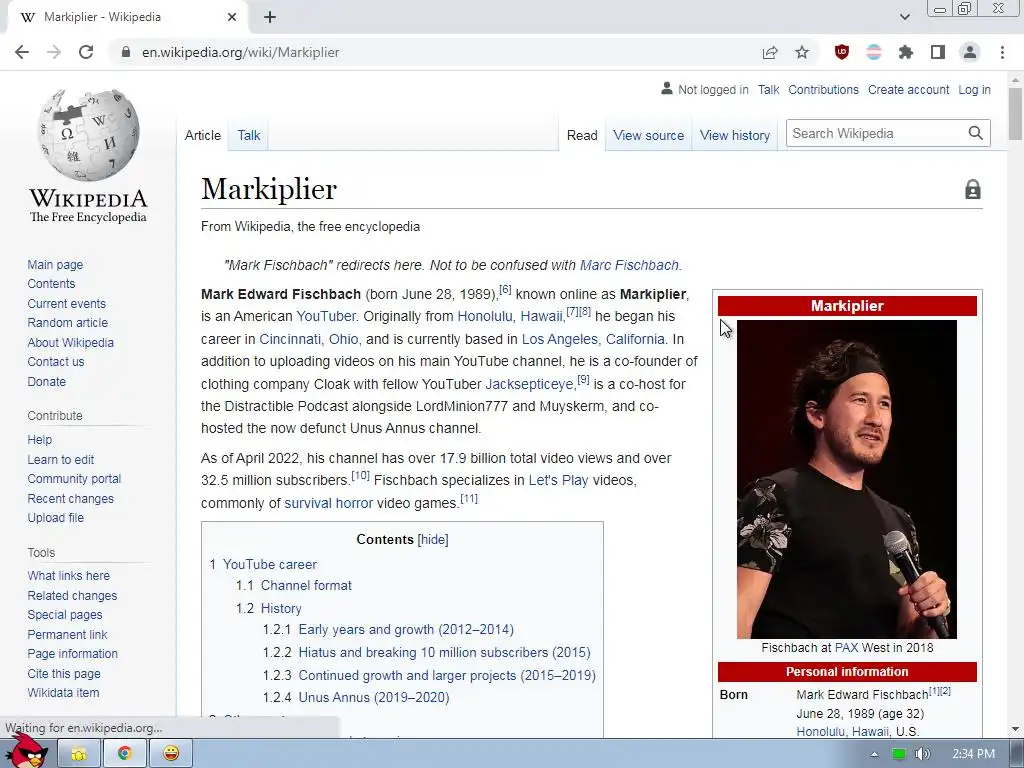1024x768 pixels.
Task: Click the striped flag extension icon
Action: 874,52
